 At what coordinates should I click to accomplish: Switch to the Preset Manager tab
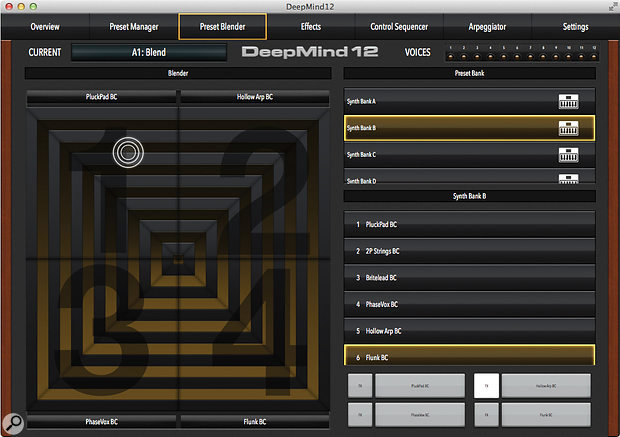coord(134,27)
